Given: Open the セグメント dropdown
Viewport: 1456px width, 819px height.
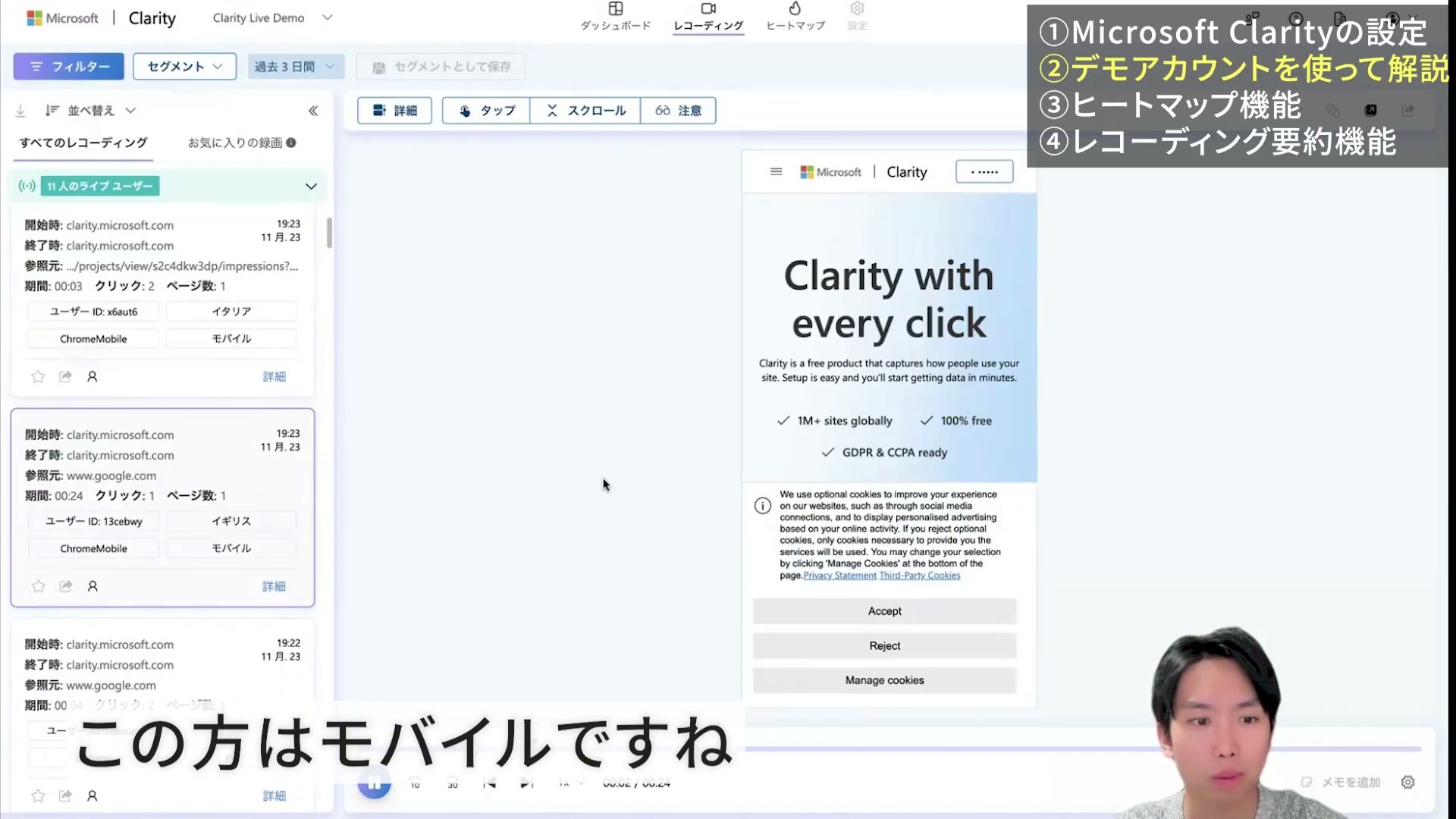Looking at the screenshot, I should 184,67.
